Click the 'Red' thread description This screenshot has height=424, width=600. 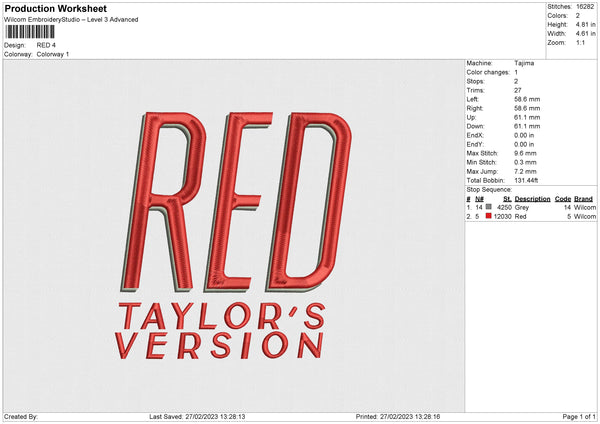tap(521, 216)
